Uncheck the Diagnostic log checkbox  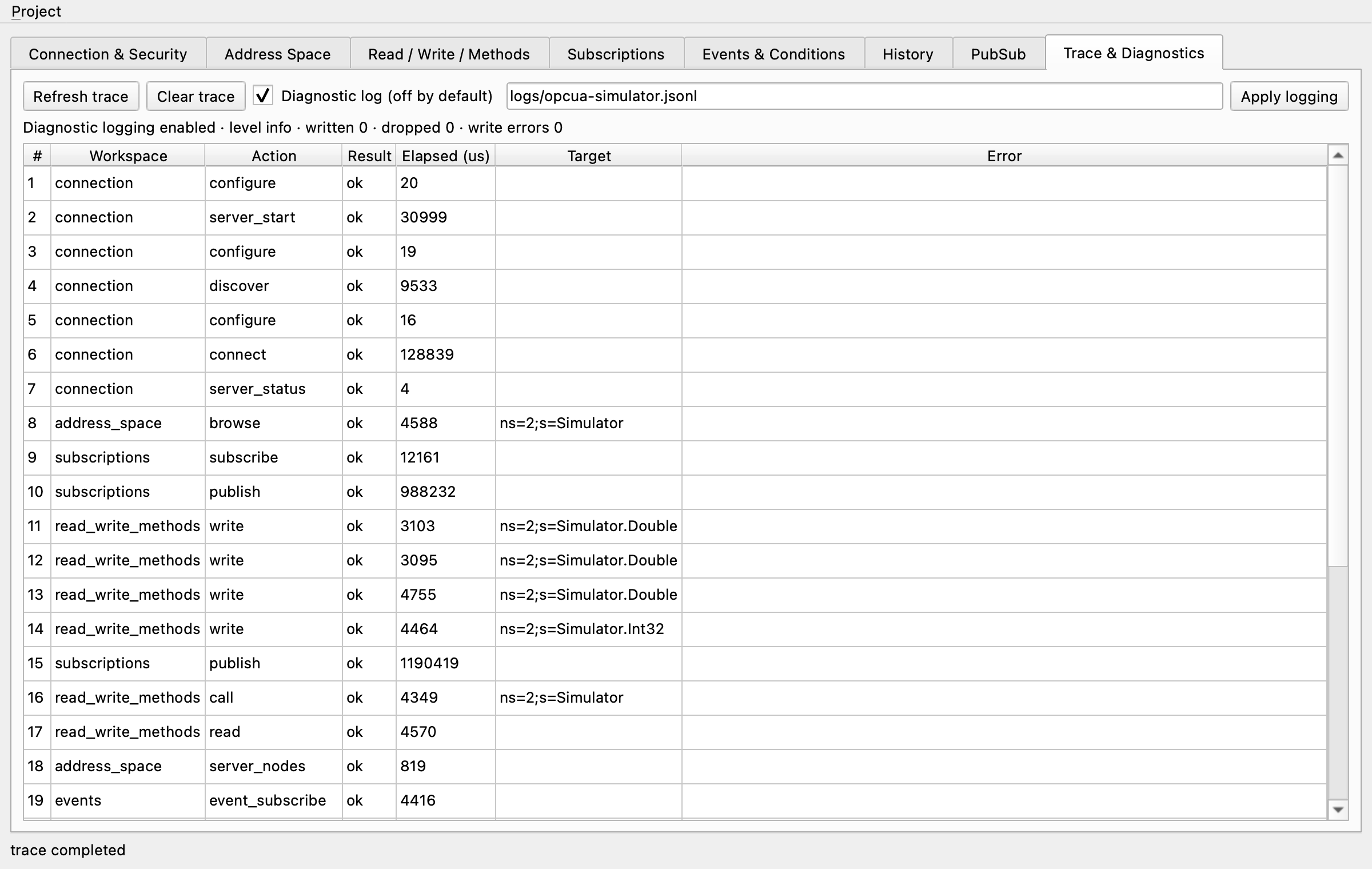[263, 95]
